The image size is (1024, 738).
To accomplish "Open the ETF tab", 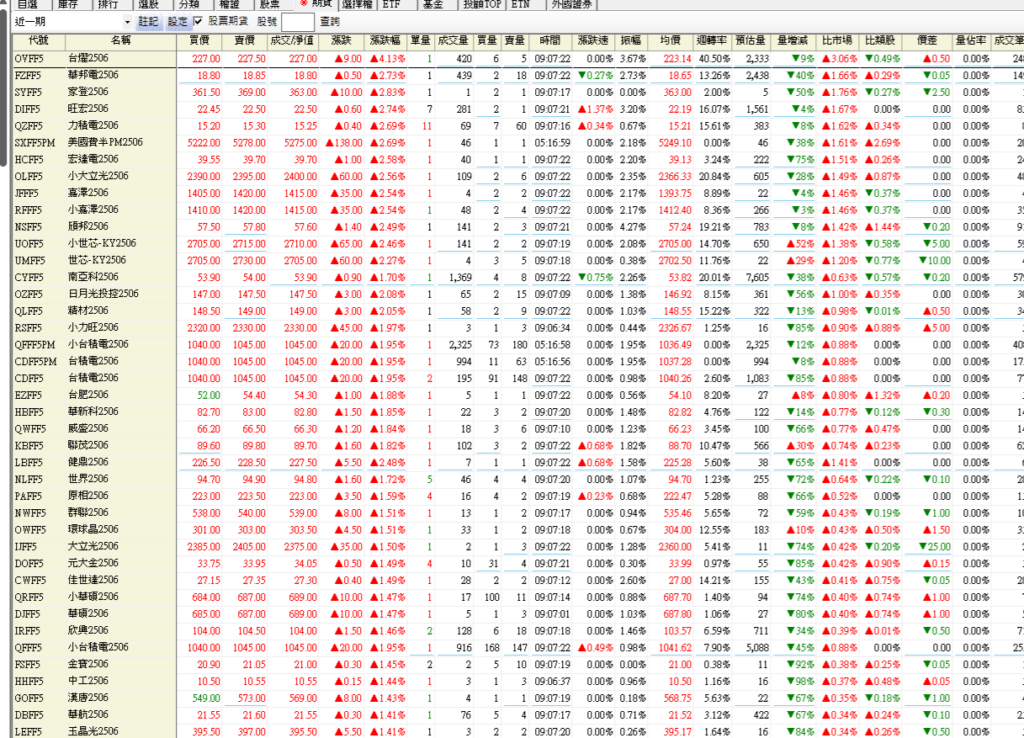I will [391, 4].
